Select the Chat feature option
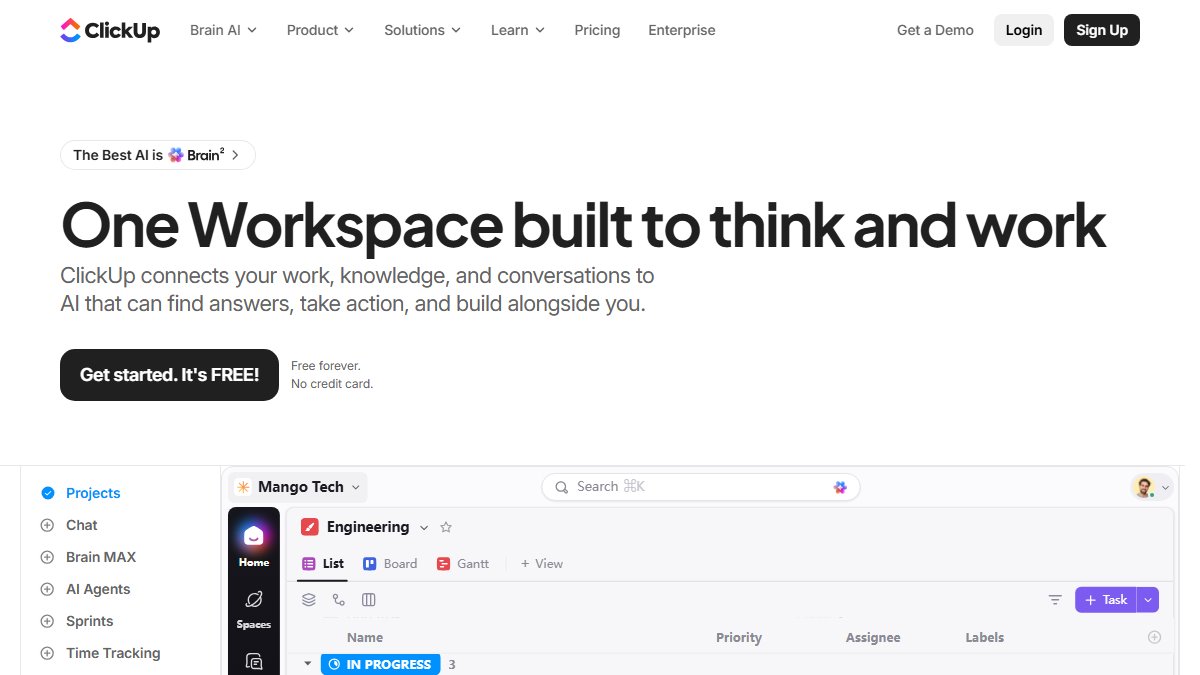 pos(69,525)
